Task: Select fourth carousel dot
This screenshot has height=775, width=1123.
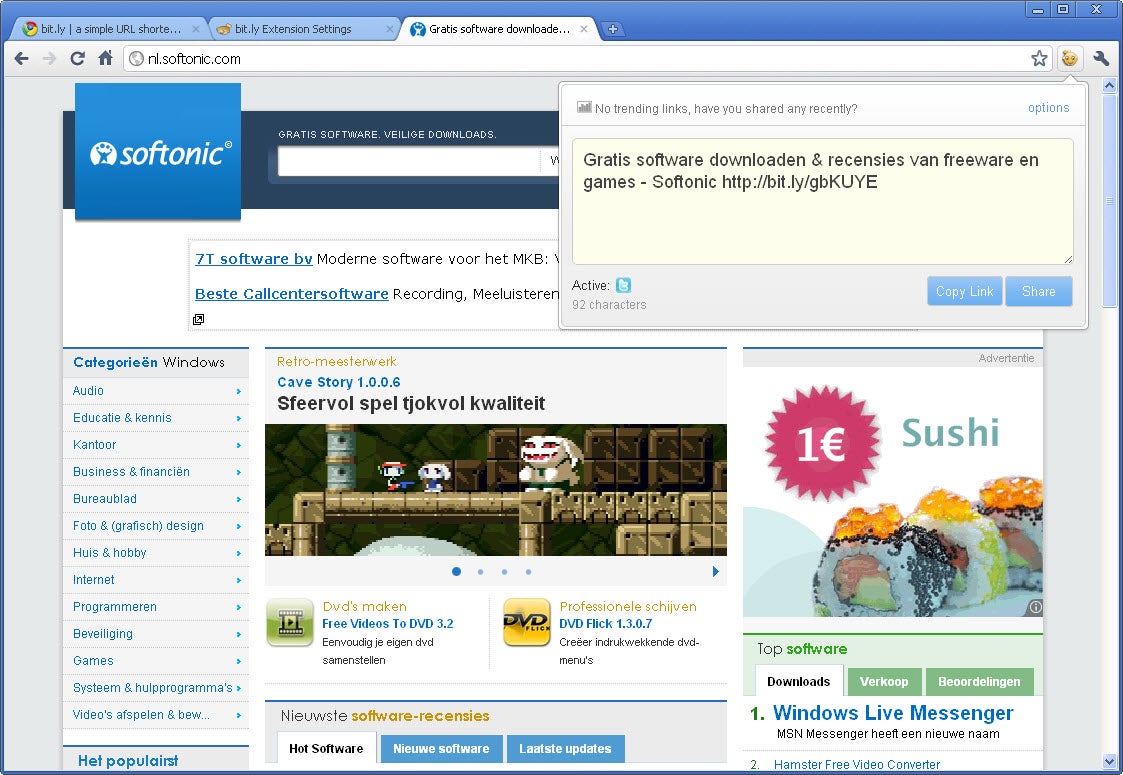Action: (x=529, y=572)
